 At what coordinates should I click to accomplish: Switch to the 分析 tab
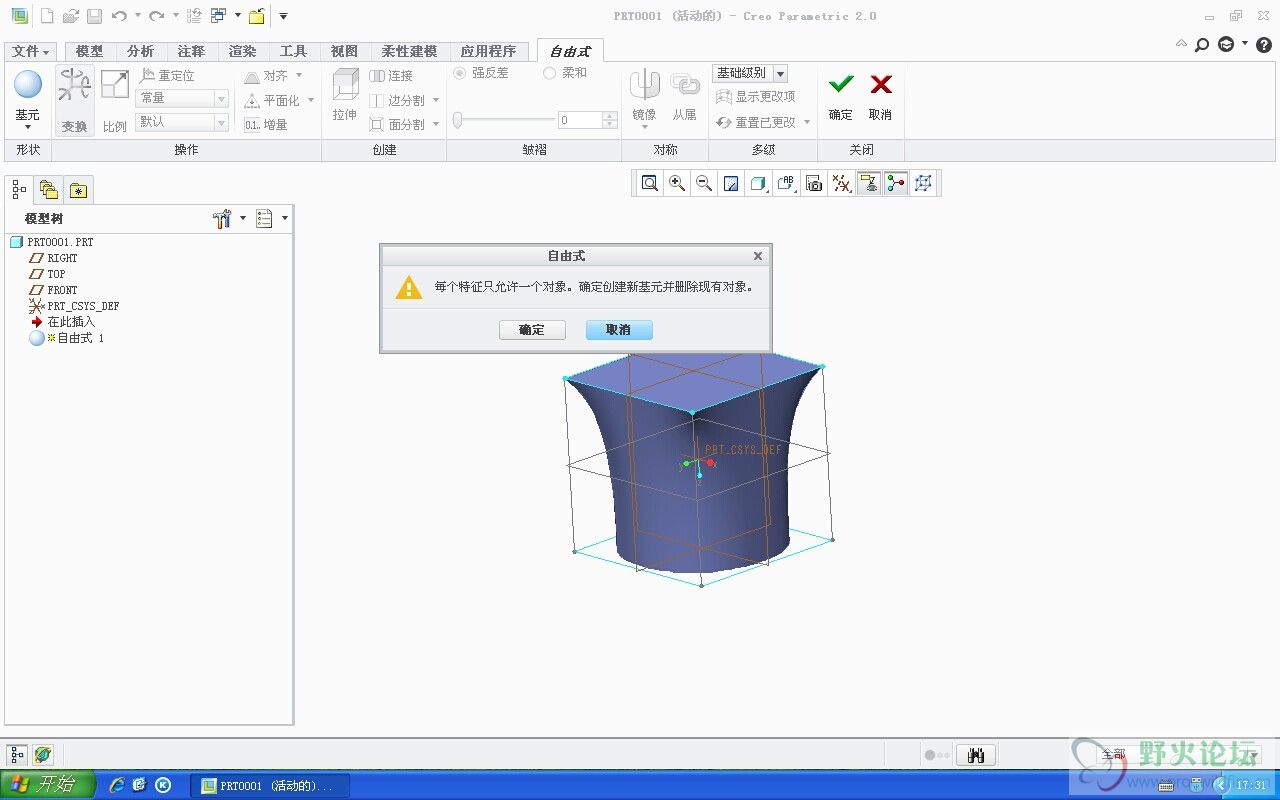pos(140,51)
